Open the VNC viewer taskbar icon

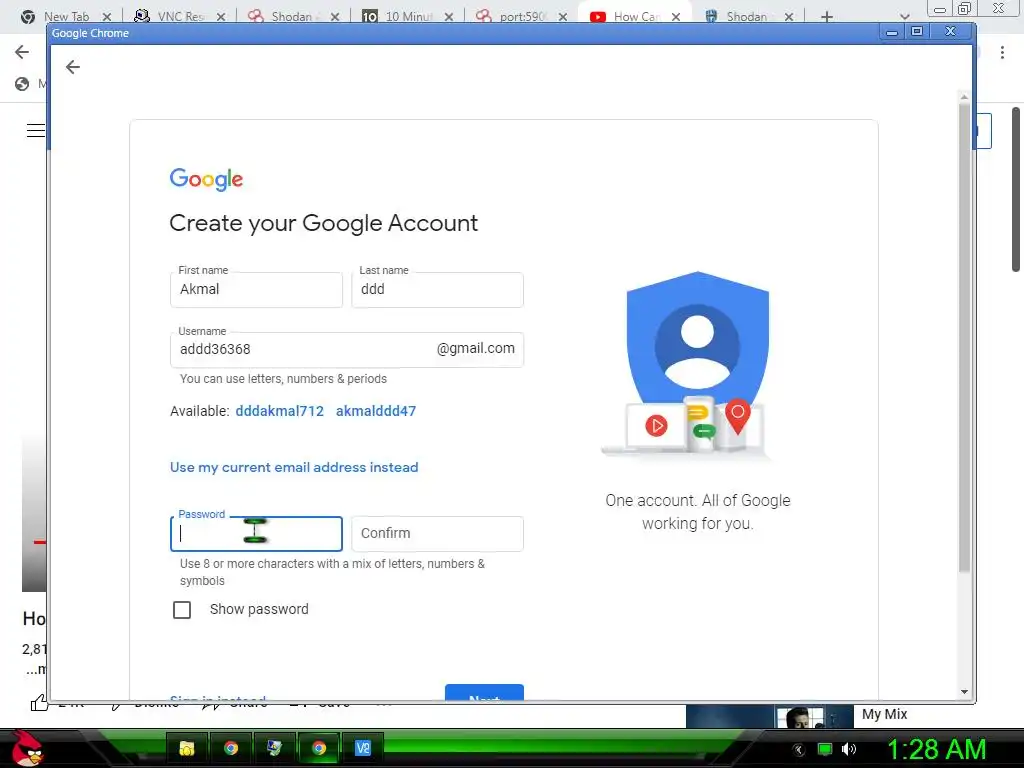[362, 748]
